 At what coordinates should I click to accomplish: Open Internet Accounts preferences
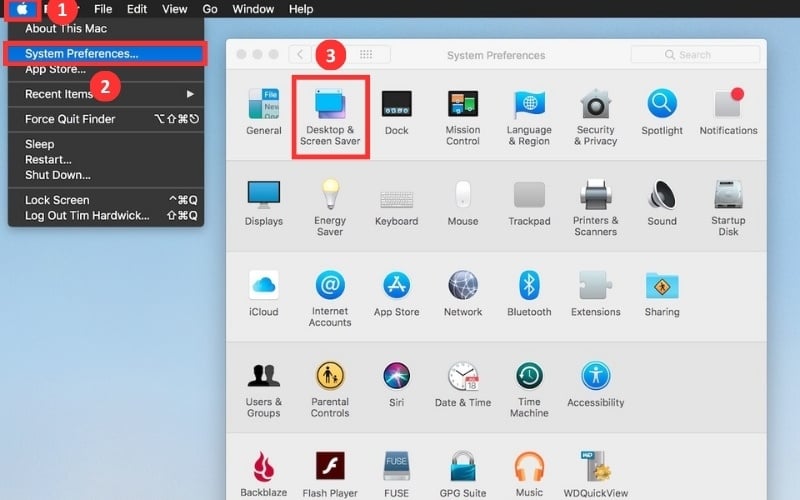pyautogui.click(x=330, y=298)
